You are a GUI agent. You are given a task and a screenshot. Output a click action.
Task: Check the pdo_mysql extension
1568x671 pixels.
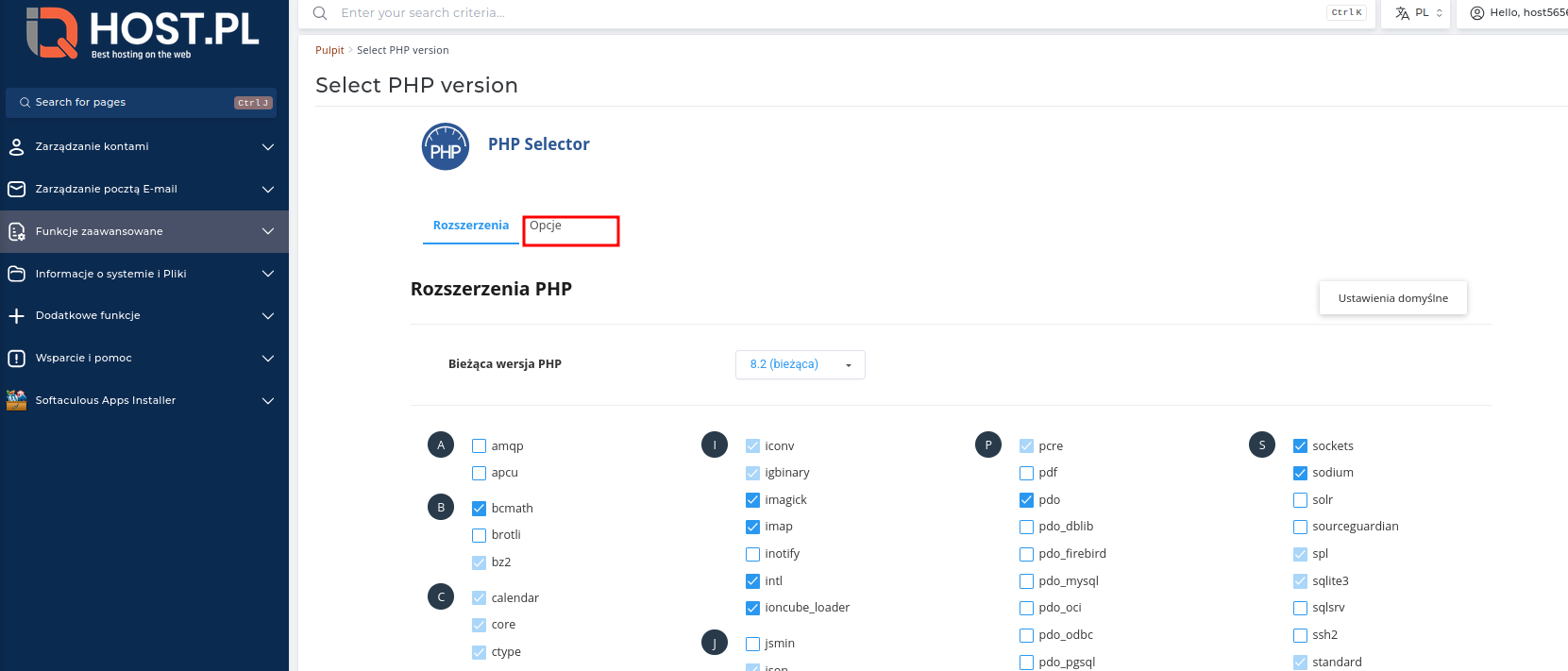tap(1026, 581)
